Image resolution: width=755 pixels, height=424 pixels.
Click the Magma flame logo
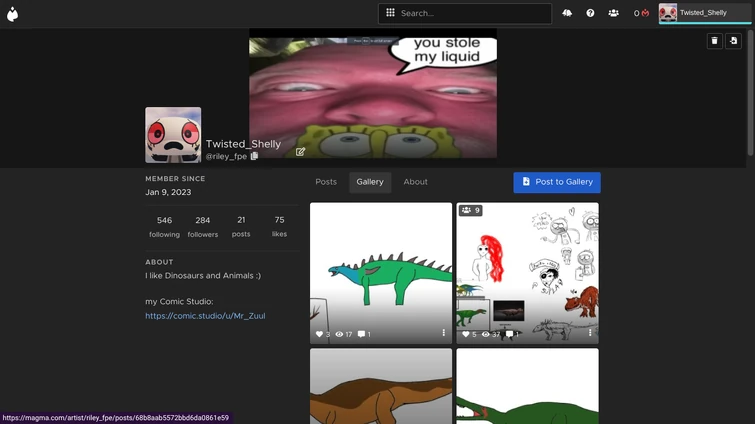(13, 14)
